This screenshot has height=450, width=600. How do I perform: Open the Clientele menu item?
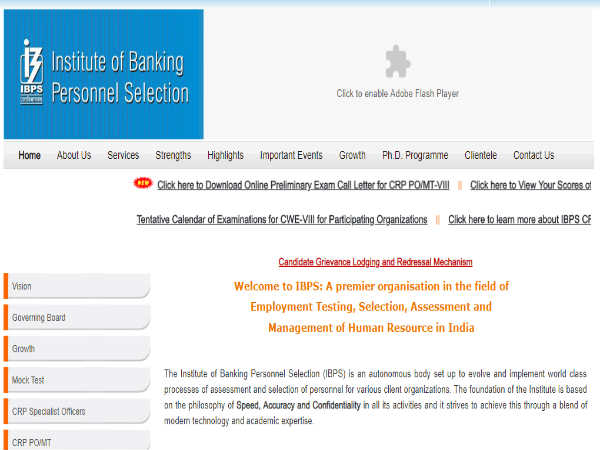coord(481,155)
